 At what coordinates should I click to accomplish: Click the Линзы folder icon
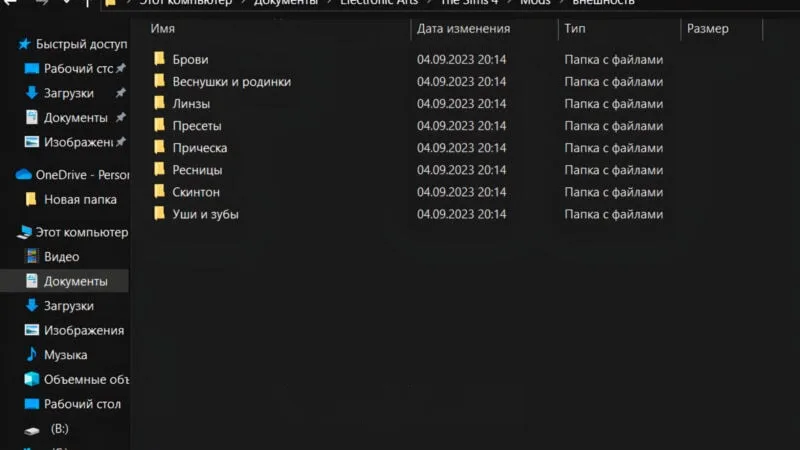(160, 103)
